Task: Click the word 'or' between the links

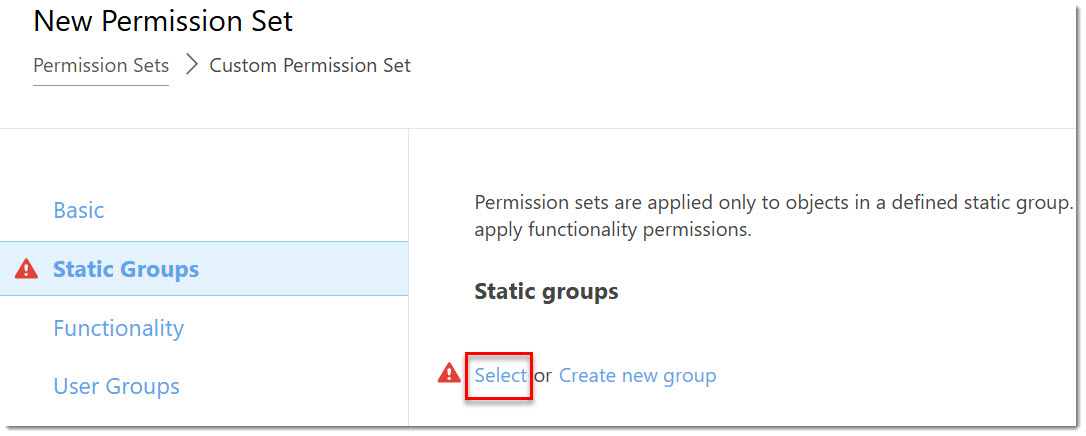Action: click(x=543, y=376)
